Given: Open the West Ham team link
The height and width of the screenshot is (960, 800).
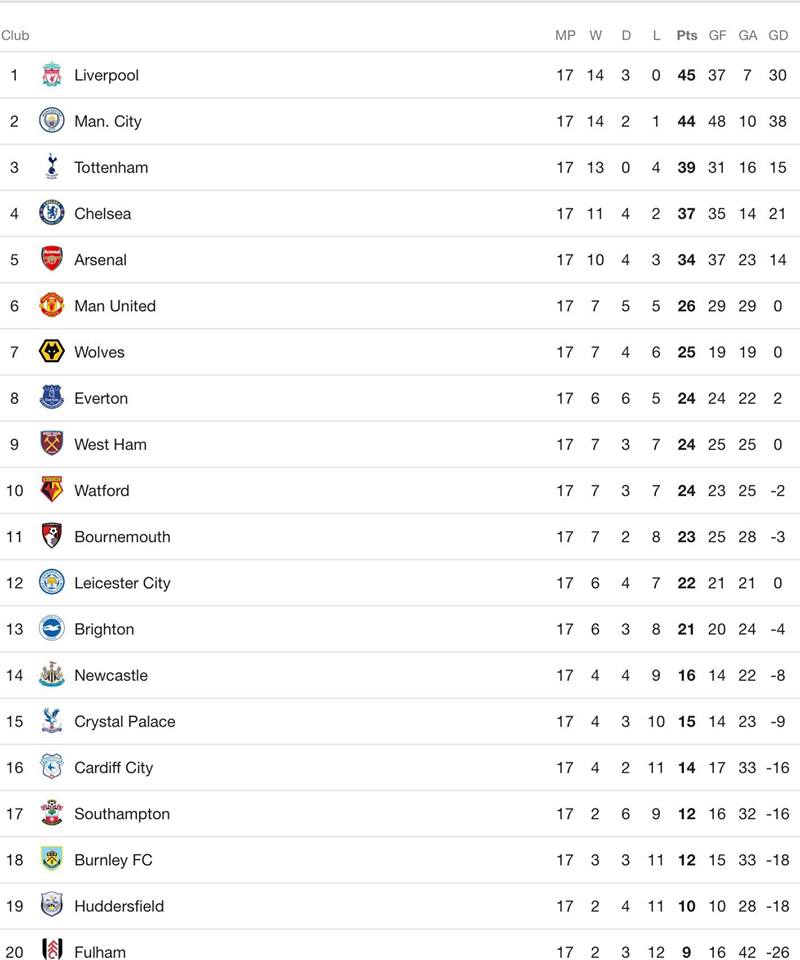Looking at the screenshot, I should click(x=110, y=444).
